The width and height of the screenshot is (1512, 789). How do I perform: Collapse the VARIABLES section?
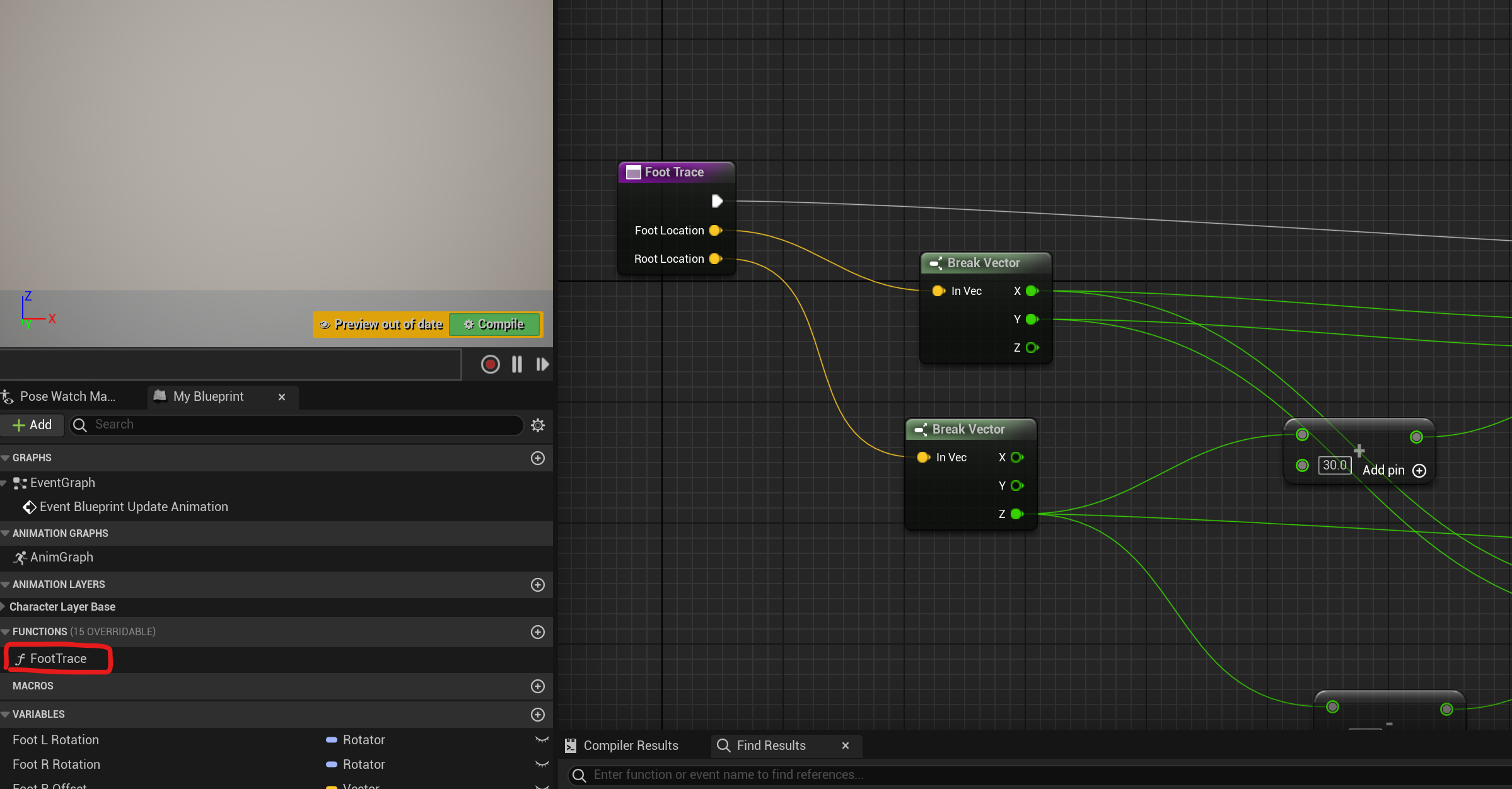[x=6, y=715]
